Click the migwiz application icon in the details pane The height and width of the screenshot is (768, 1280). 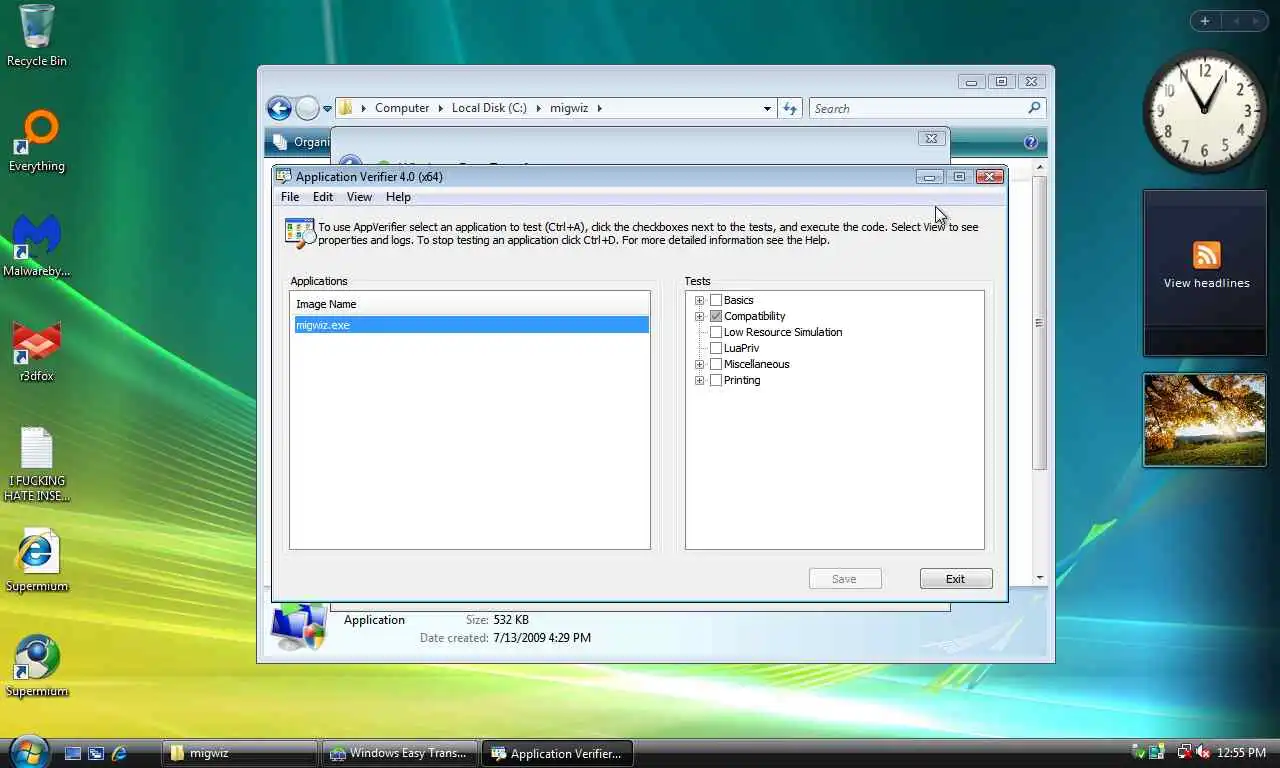pyautogui.click(x=298, y=627)
